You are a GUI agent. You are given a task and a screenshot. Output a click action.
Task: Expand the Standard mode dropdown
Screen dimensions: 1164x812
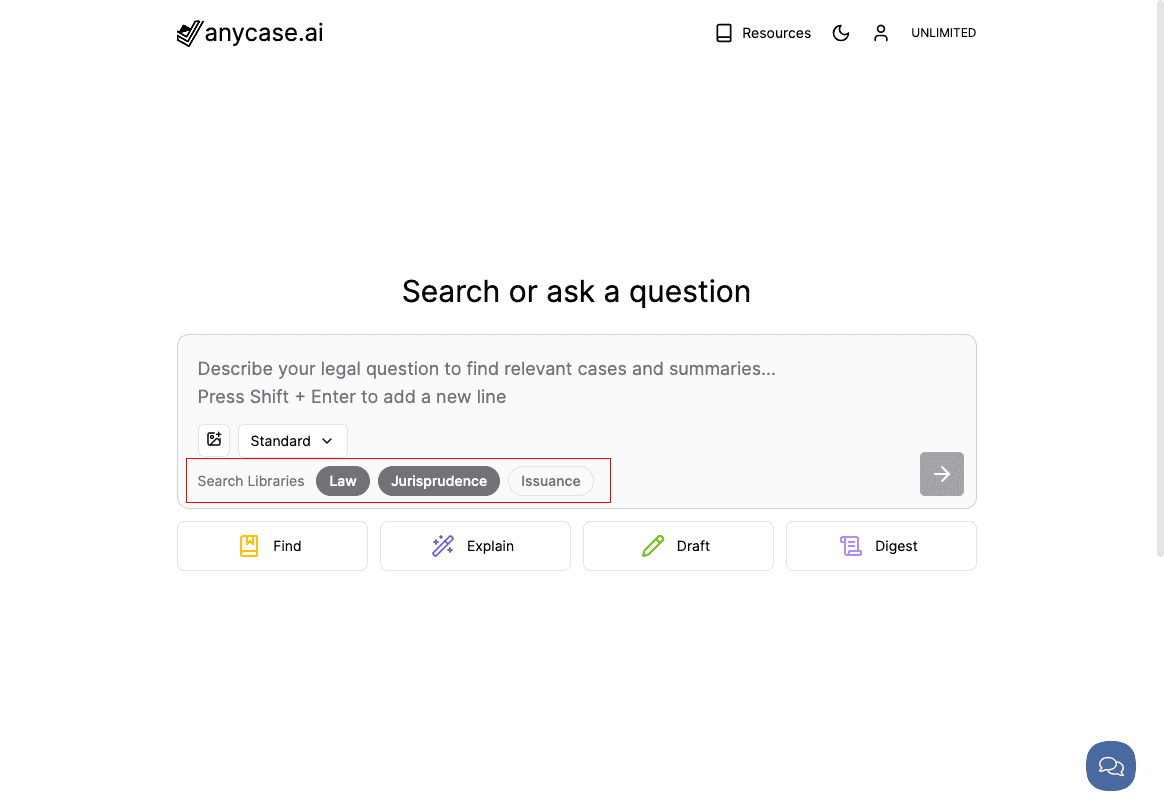[x=292, y=441]
